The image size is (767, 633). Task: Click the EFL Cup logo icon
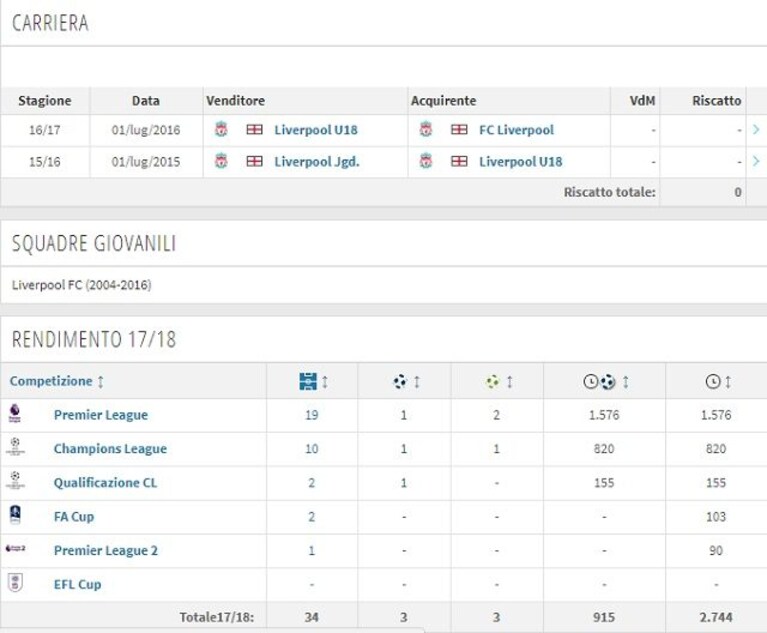click(15, 583)
